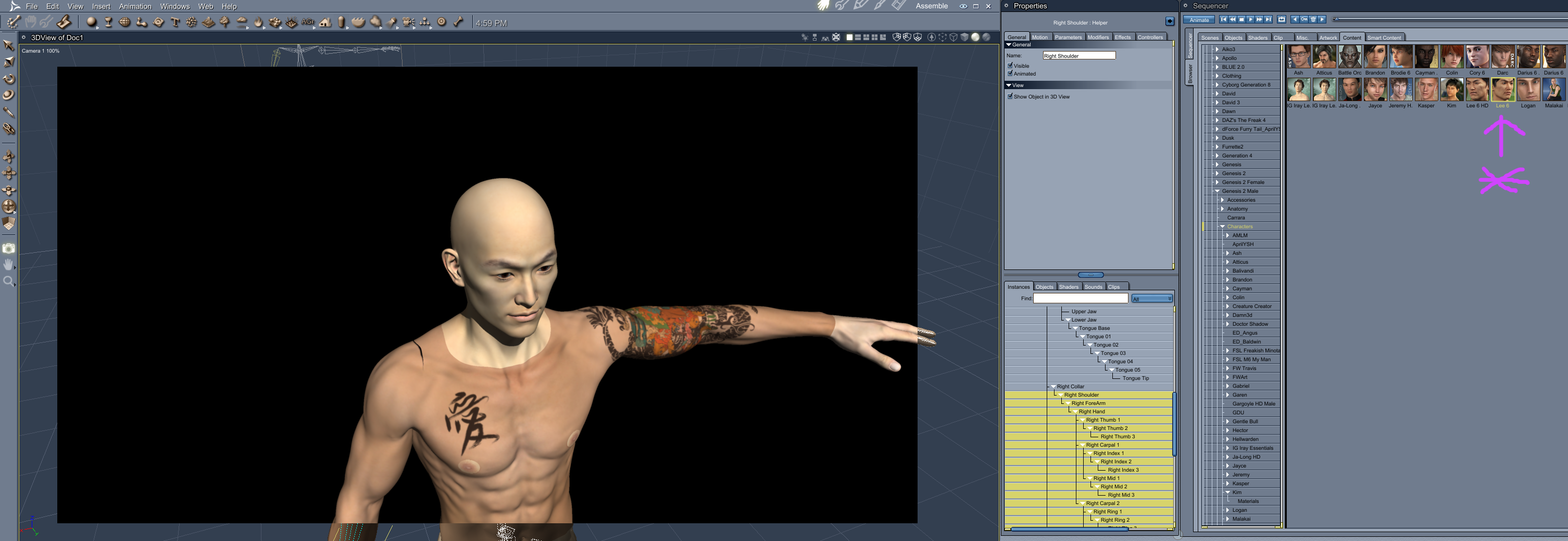Select the text tool in the top toolbar
Screen dimensions: 1568x541
[175, 22]
